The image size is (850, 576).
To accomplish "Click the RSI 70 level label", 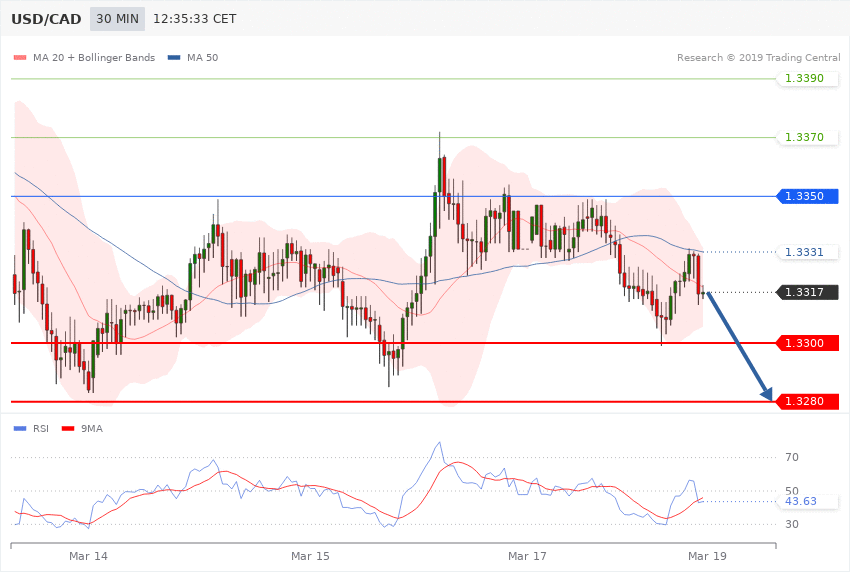I will click(x=791, y=457).
